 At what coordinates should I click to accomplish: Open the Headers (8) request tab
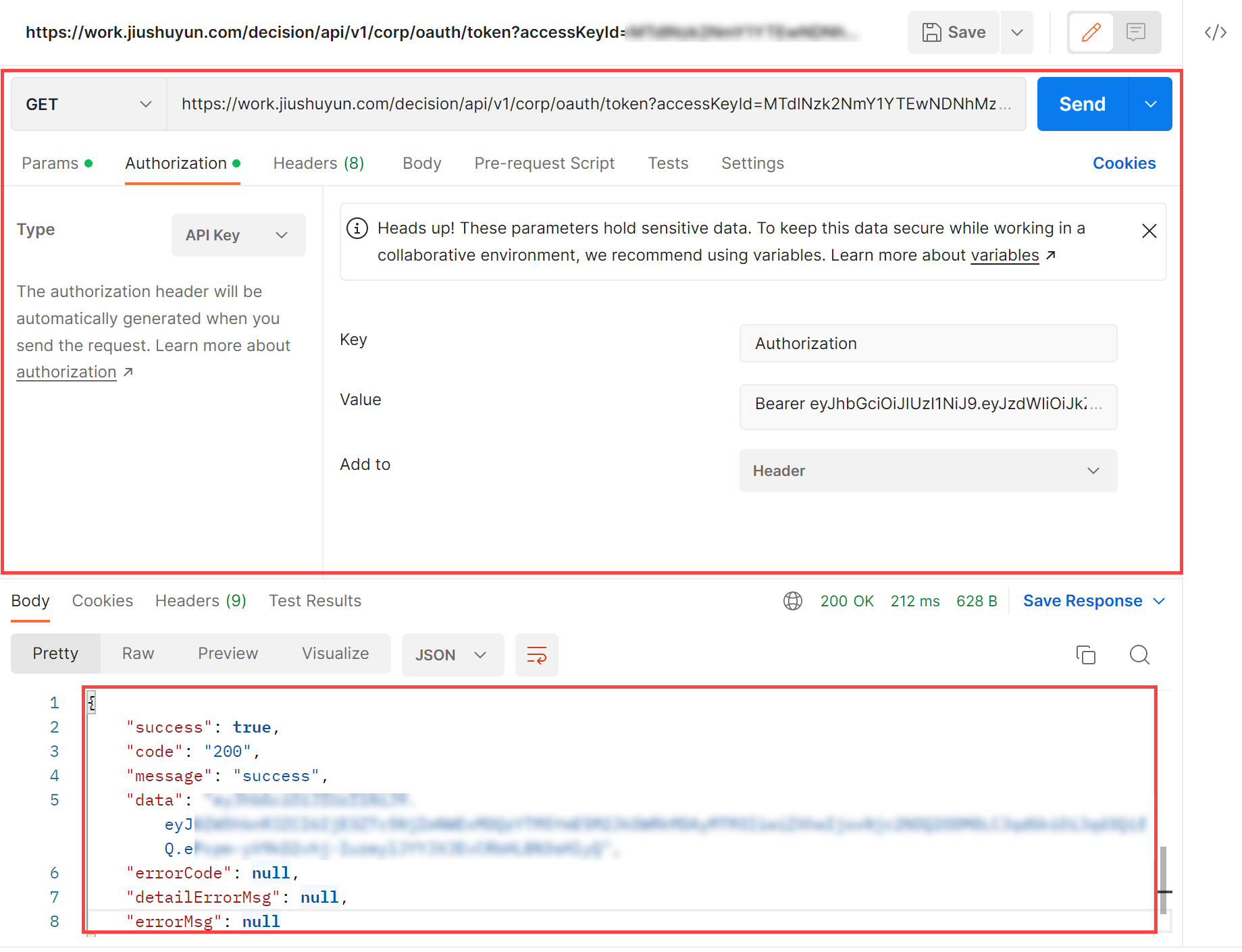click(x=319, y=163)
